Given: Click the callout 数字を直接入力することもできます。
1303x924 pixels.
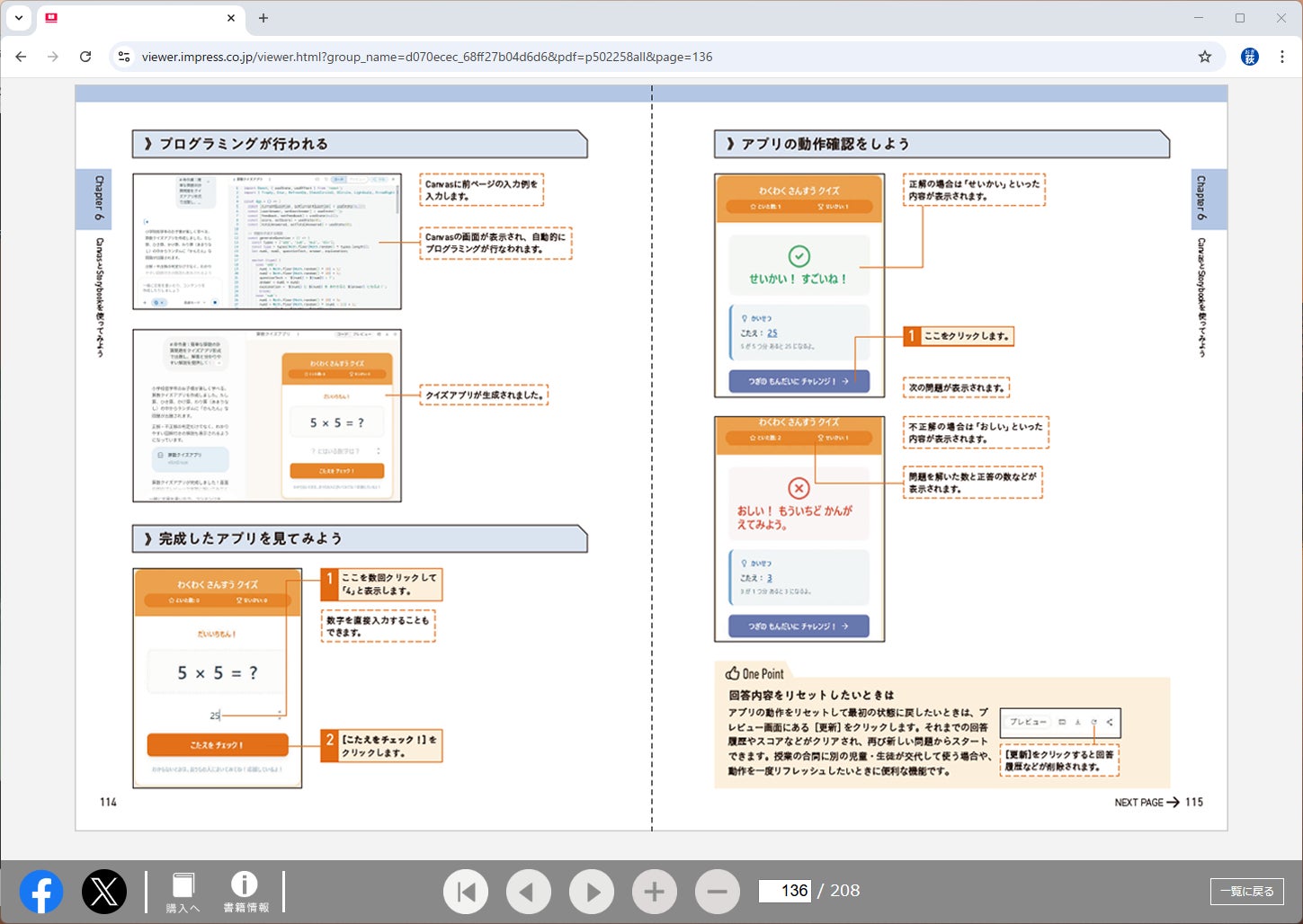Looking at the screenshot, I should pyautogui.click(x=379, y=626).
